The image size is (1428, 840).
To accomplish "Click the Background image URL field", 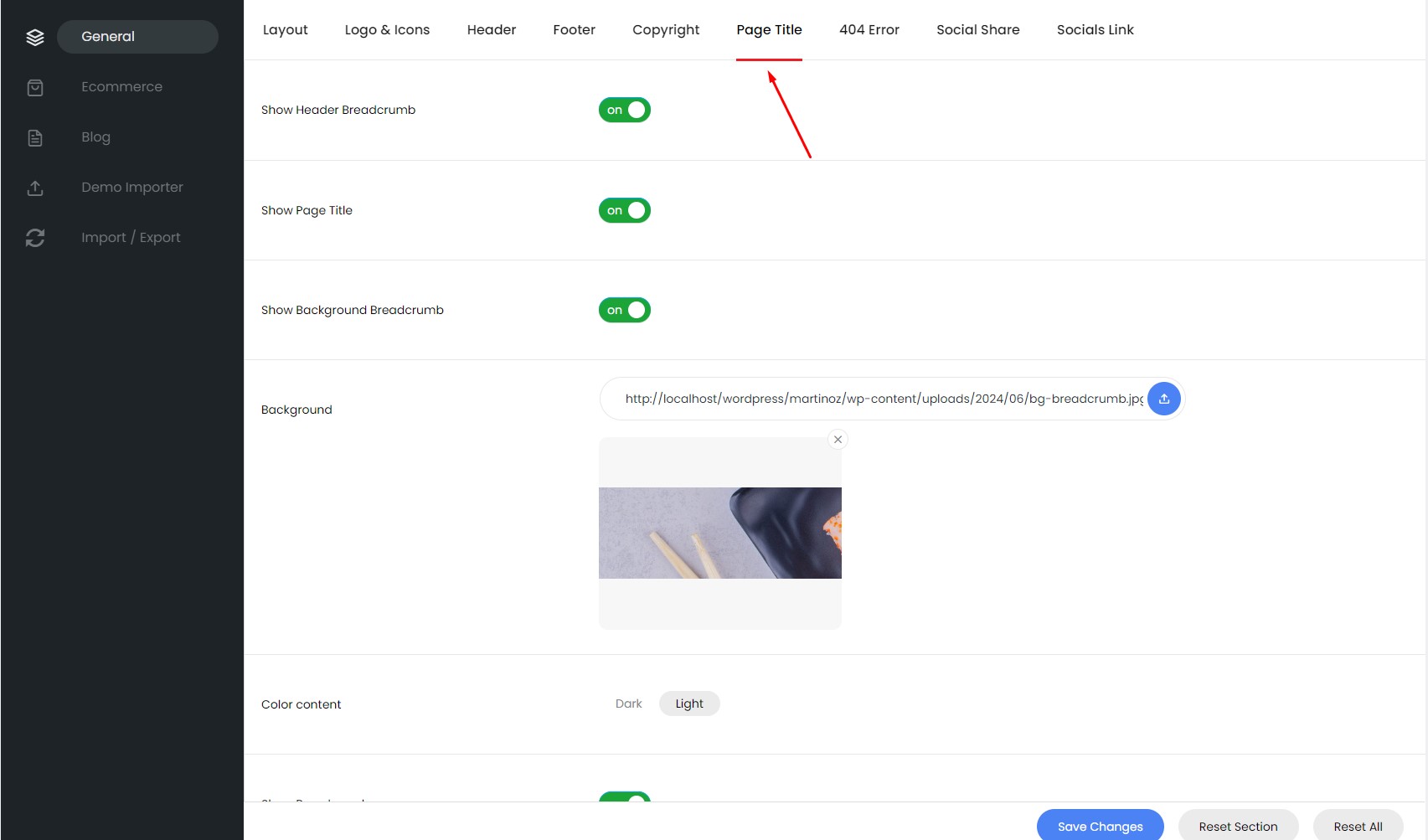I will pos(879,399).
